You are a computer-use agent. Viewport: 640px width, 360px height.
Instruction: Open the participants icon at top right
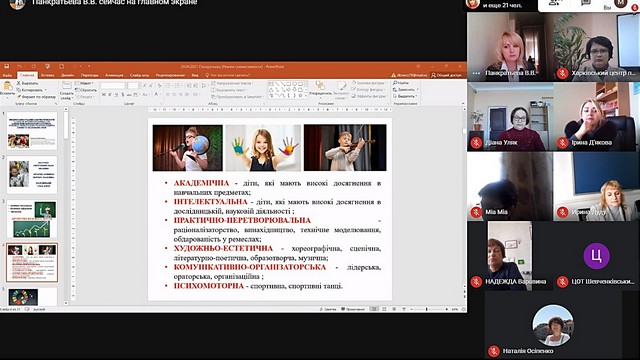(x=554, y=3)
